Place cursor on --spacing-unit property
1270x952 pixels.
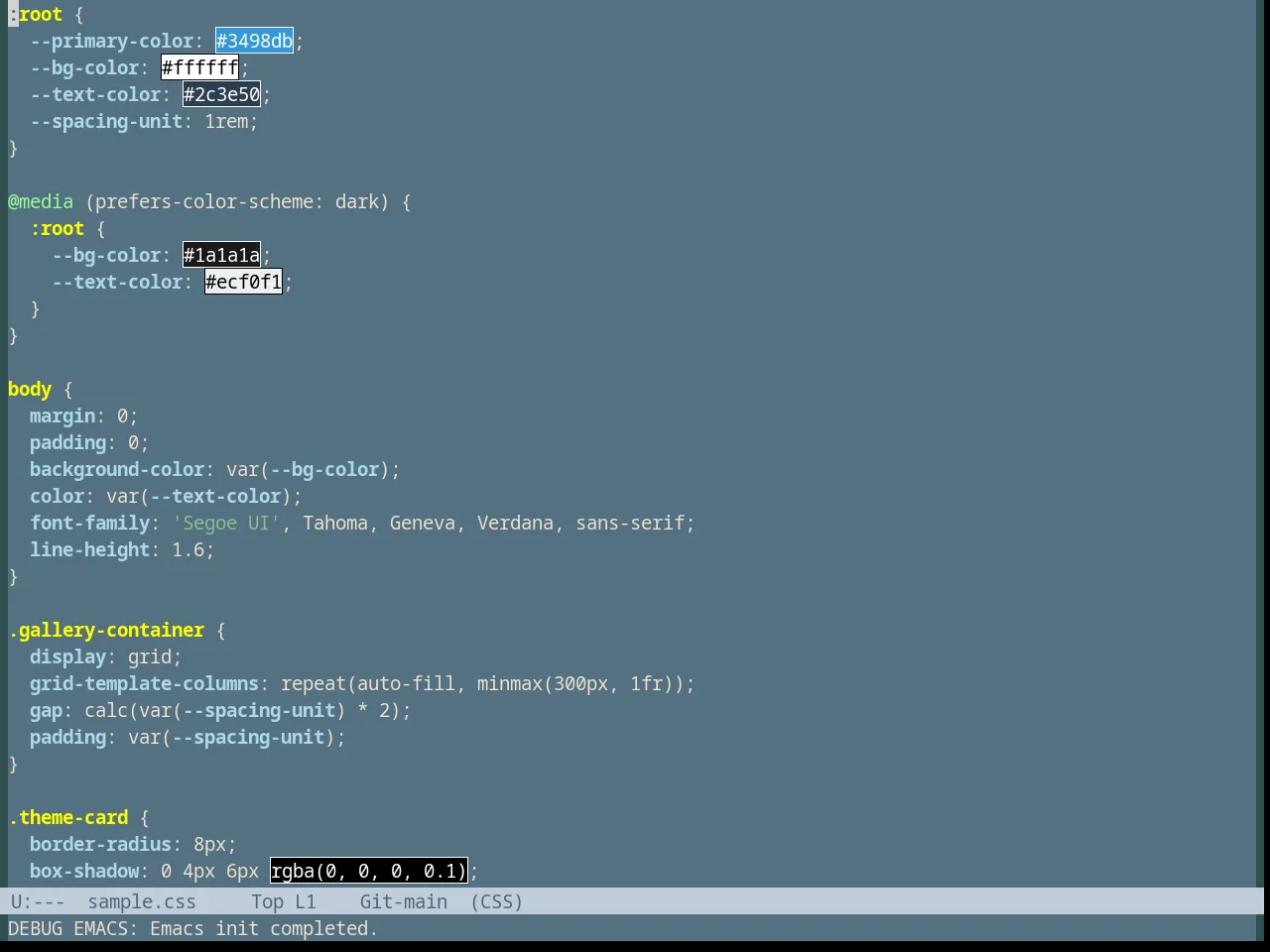tap(106, 121)
